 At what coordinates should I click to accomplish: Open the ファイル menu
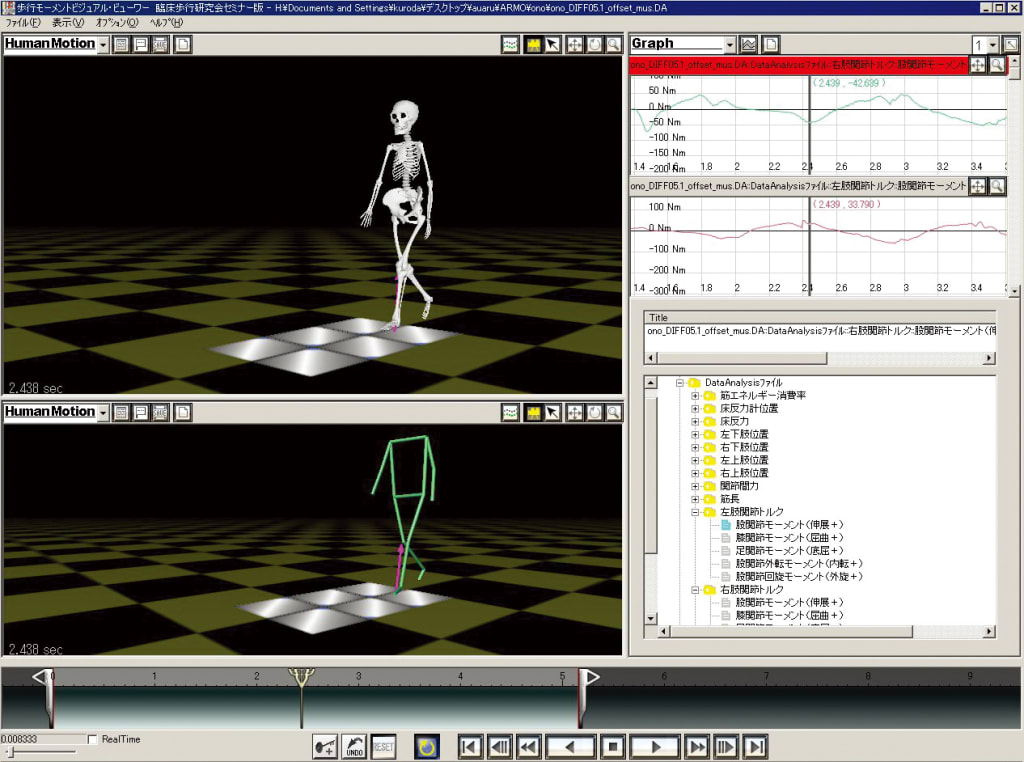22,26
